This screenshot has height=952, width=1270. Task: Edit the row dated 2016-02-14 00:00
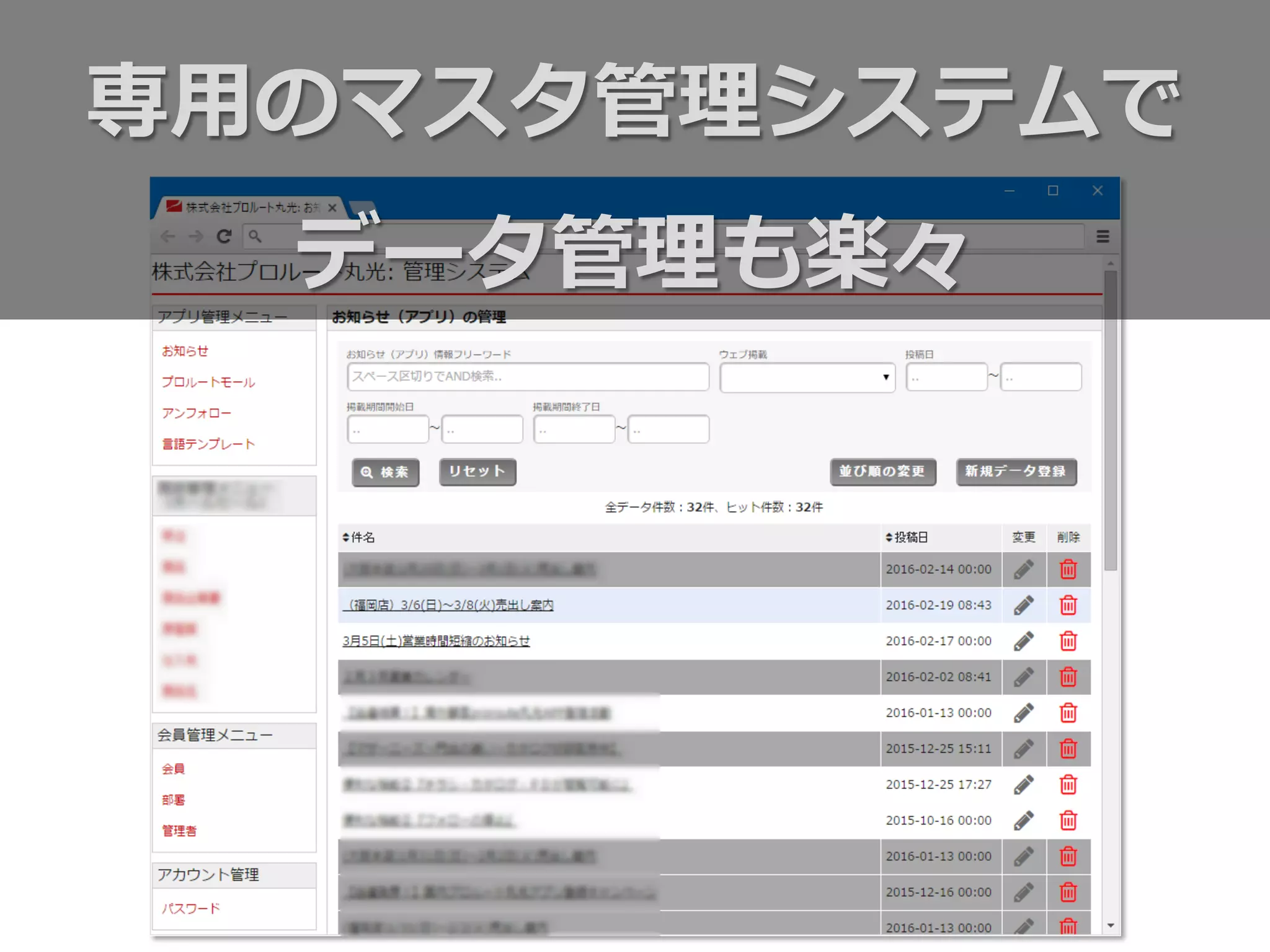(1024, 569)
